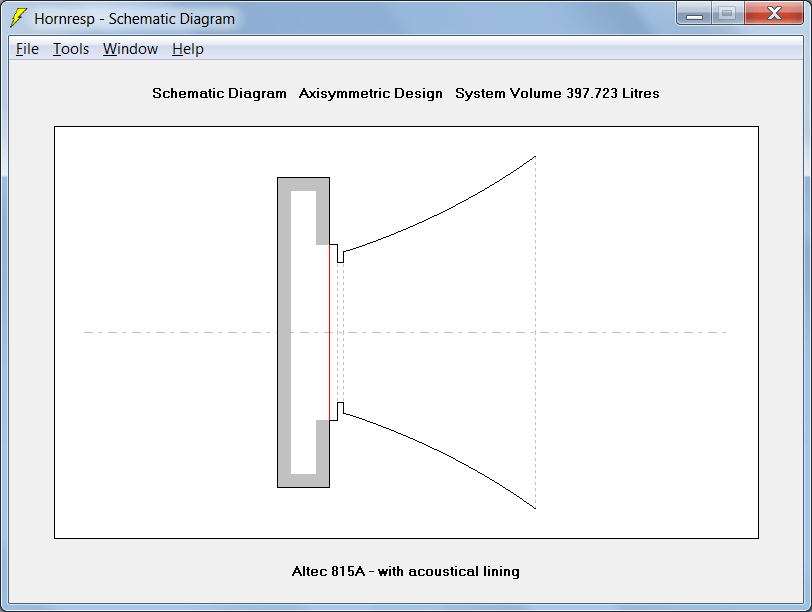Open the Tools menu
812x612 pixels.
(71, 49)
